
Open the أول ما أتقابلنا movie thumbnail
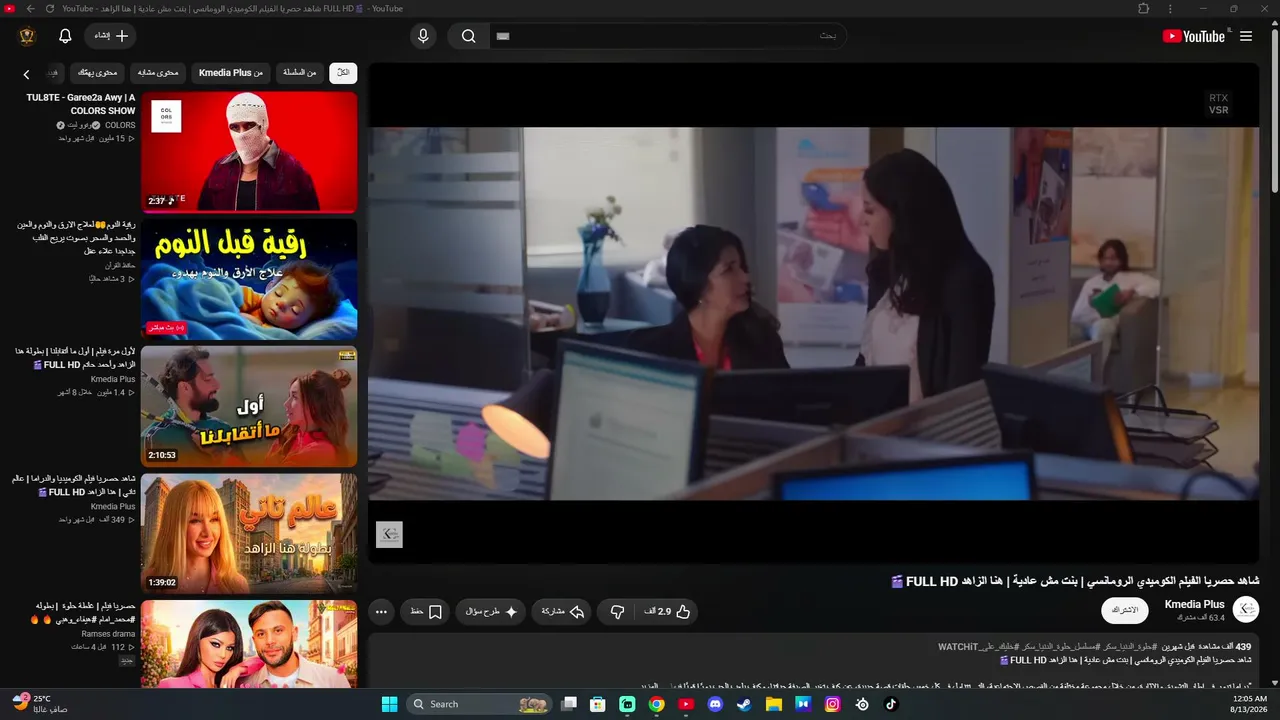(x=249, y=406)
